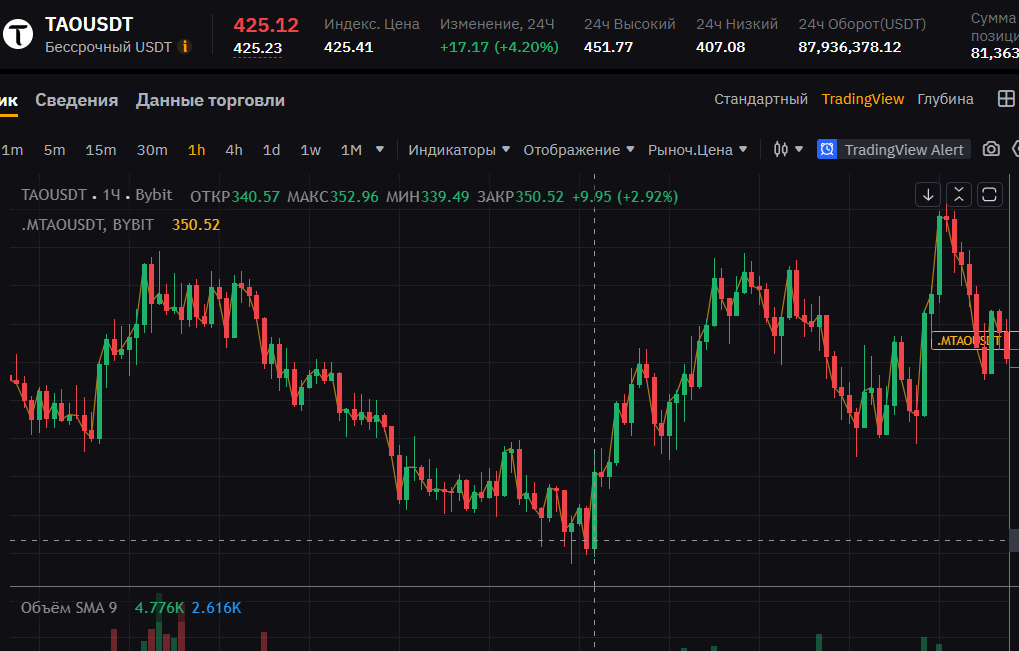Image resolution: width=1019 pixels, height=651 pixels.
Task: Select the 30m timeframe
Action: click(152, 150)
